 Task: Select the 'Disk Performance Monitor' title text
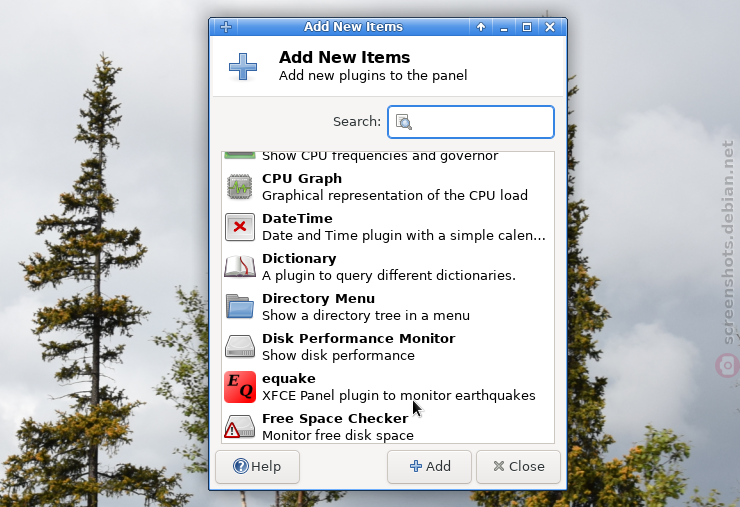pyautogui.click(x=359, y=338)
